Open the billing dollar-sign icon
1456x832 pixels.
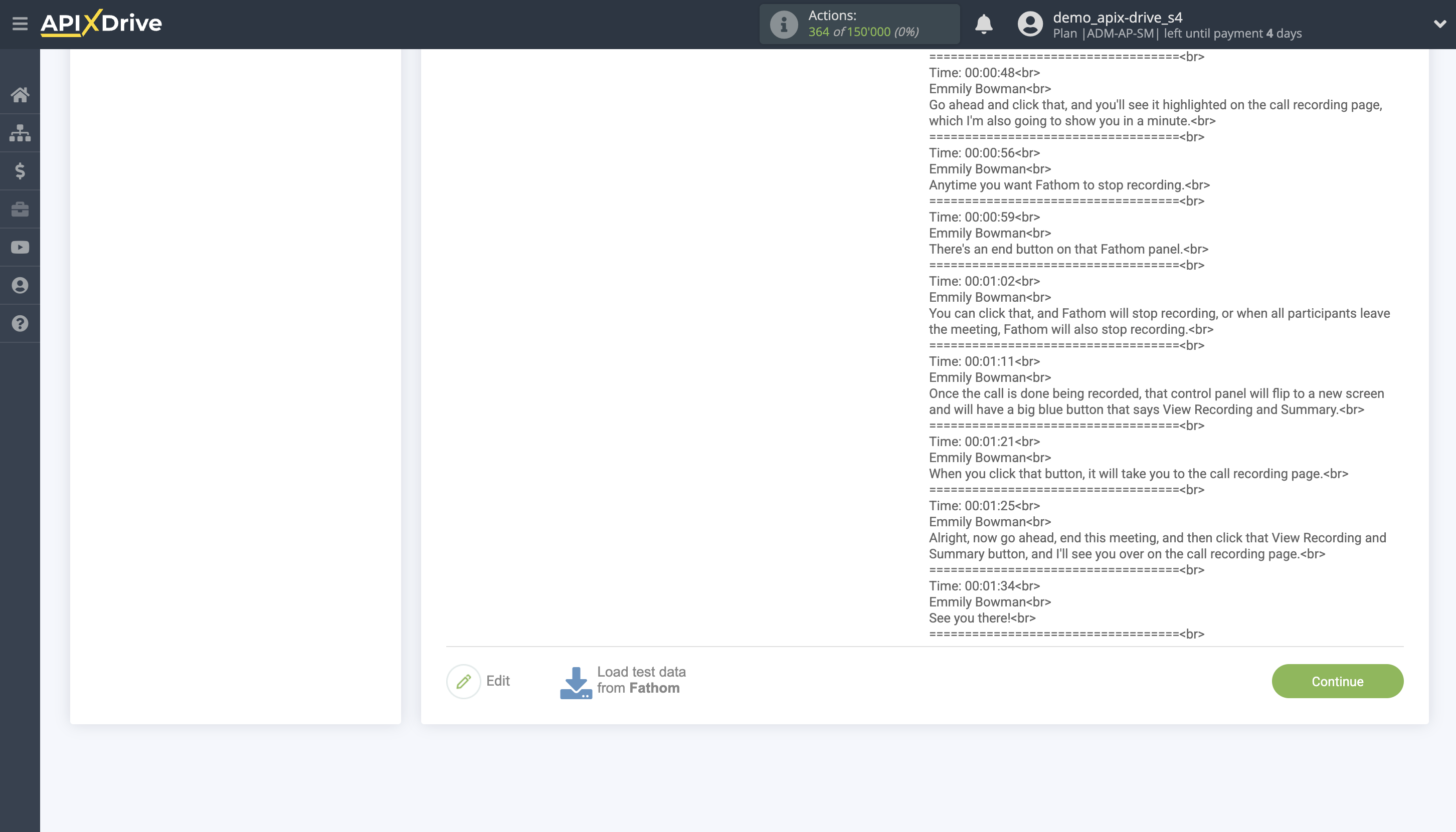21,171
